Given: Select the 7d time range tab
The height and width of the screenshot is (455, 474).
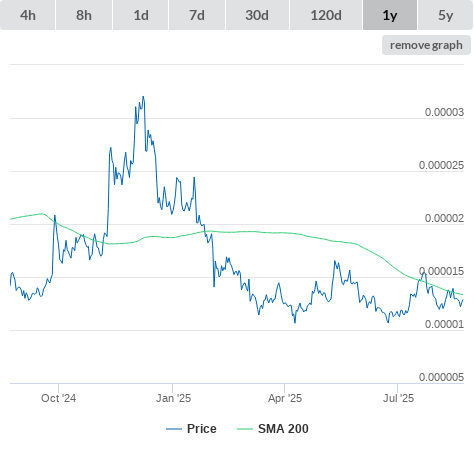Looking at the screenshot, I should coord(197,15).
